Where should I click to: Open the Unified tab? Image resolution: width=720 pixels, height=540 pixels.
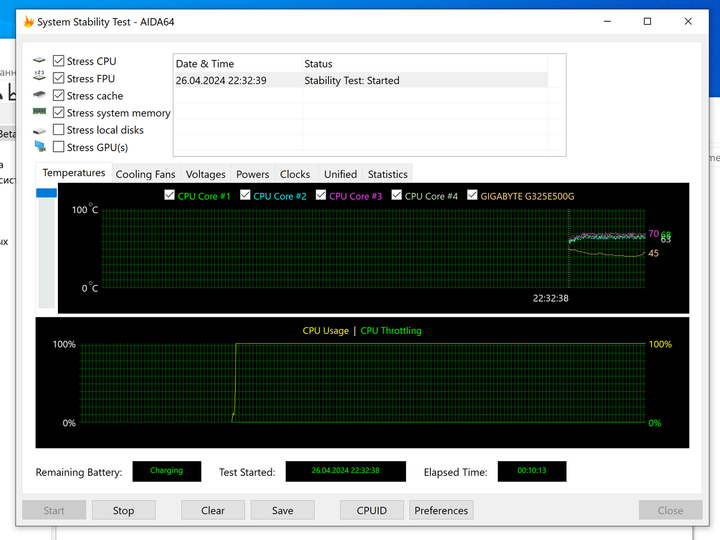(340, 174)
